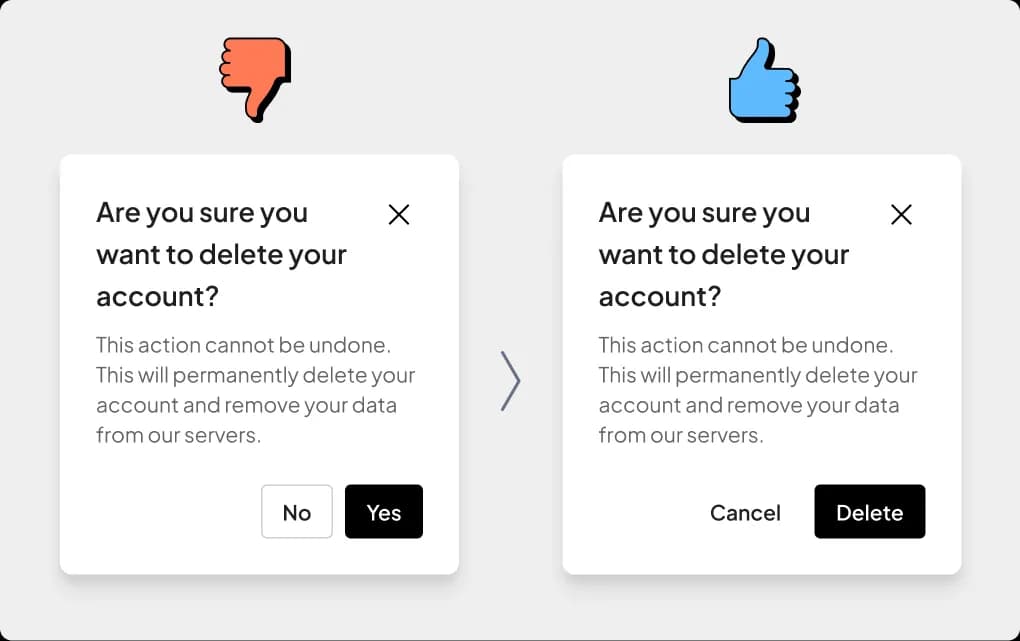Click the chevron arrow between the dialogs

tap(510, 381)
